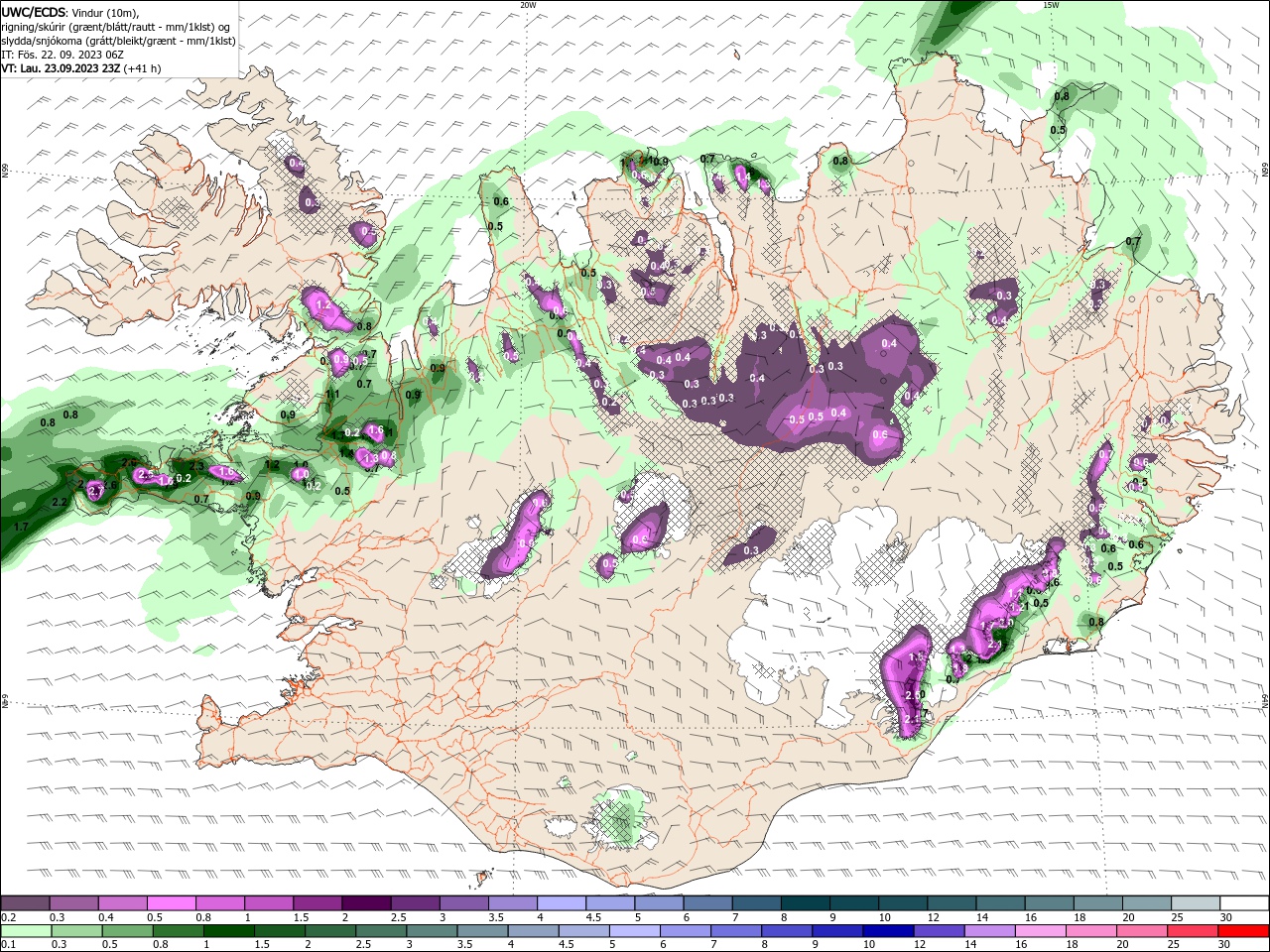
Task: Click the 'VT: Lau. 23.09.2023 23Z' valid time
Action: 61,68
